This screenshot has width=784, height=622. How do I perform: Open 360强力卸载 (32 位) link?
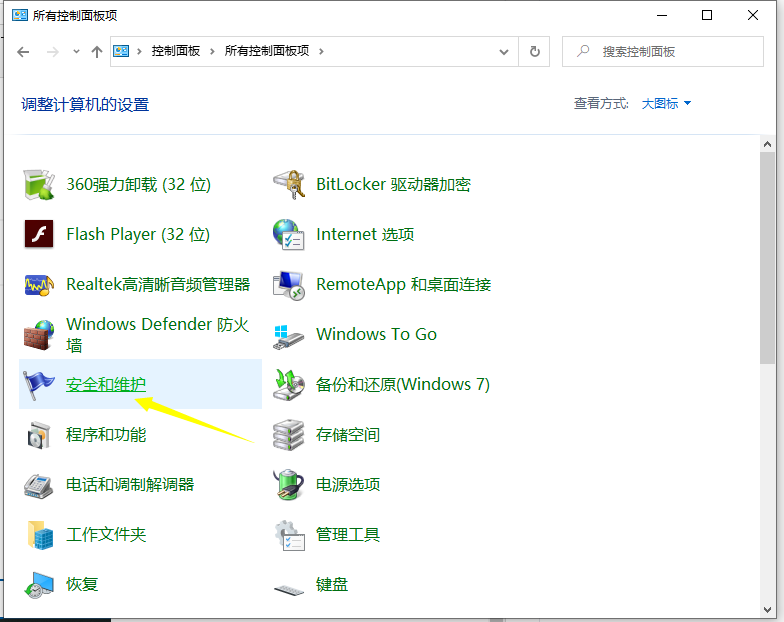pos(138,184)
